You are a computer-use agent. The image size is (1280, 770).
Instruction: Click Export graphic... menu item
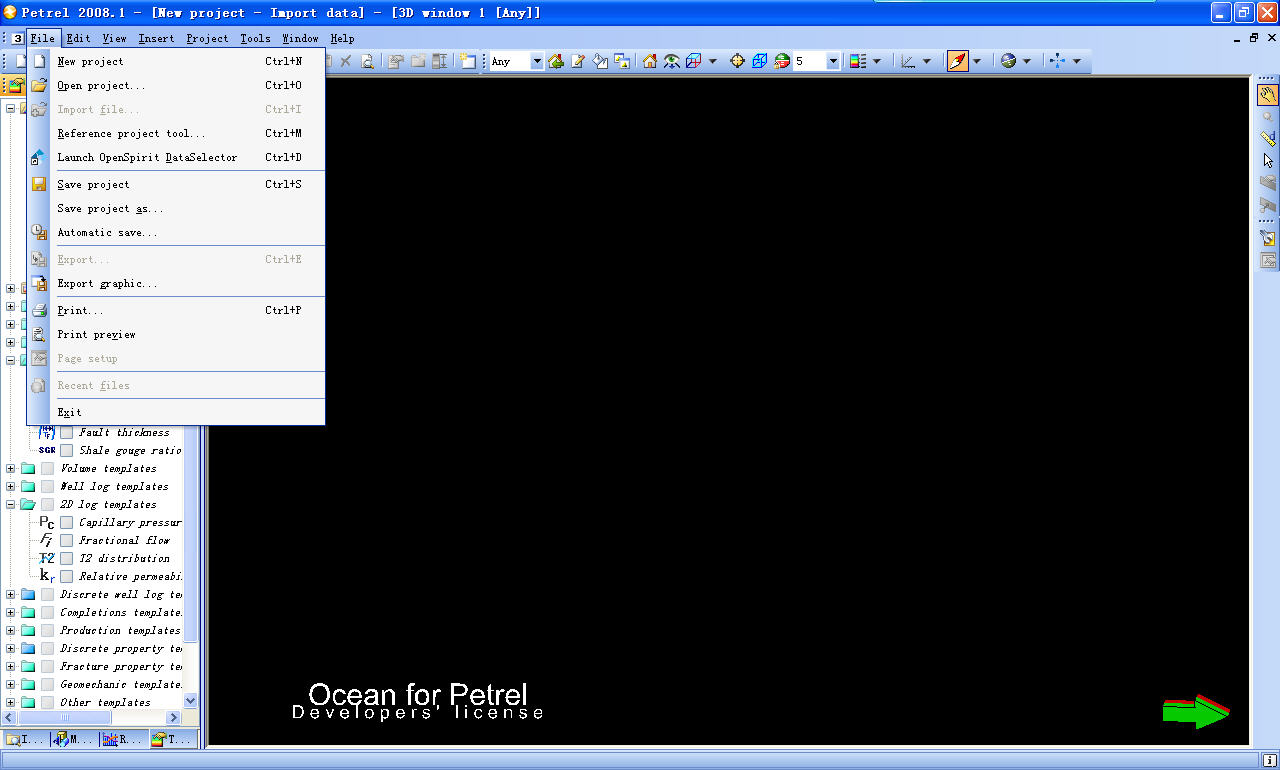(x=176, y=283)
